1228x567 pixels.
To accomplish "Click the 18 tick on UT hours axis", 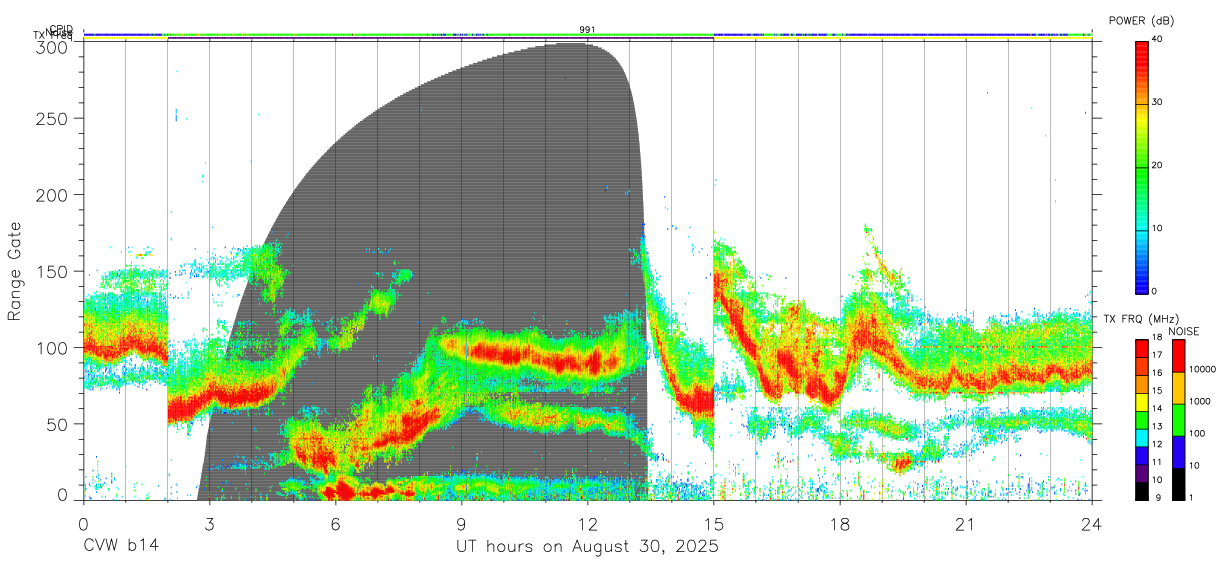I will click(x=839, y=523).
